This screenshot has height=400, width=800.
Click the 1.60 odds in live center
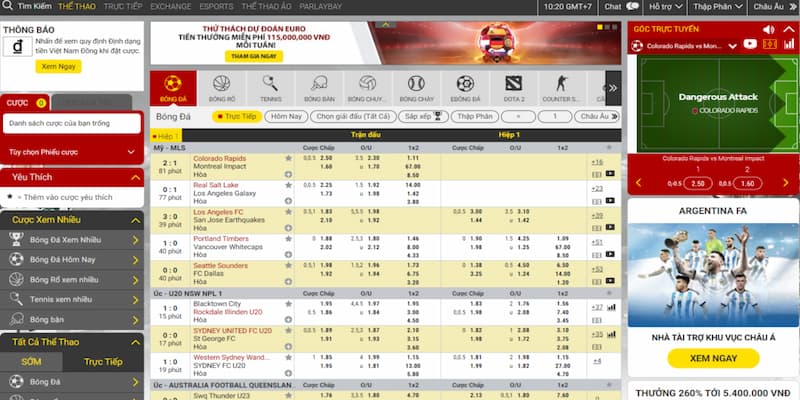747,183
